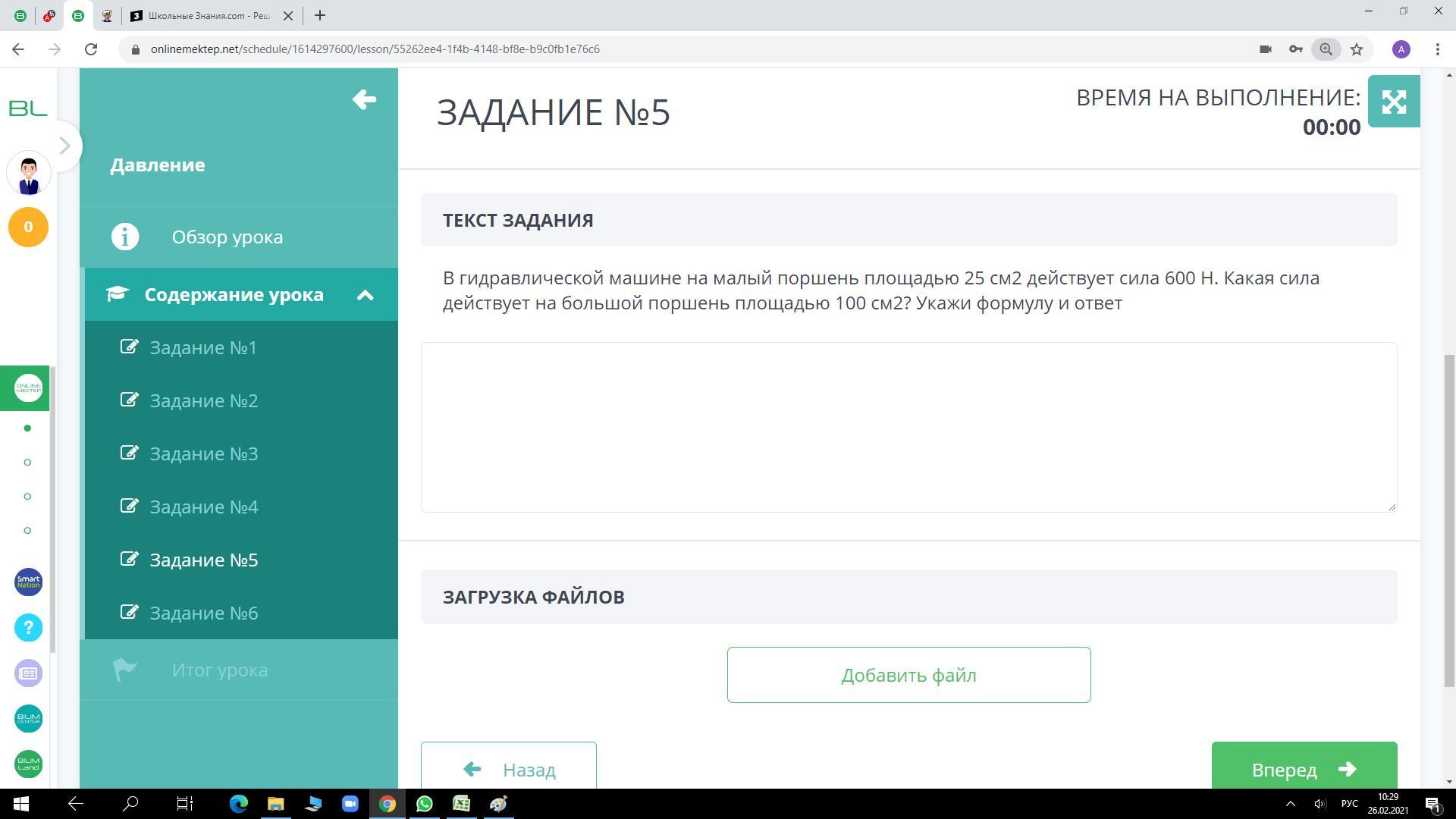
Task: Show hidden system tray icons
Action: [1290, 804]
